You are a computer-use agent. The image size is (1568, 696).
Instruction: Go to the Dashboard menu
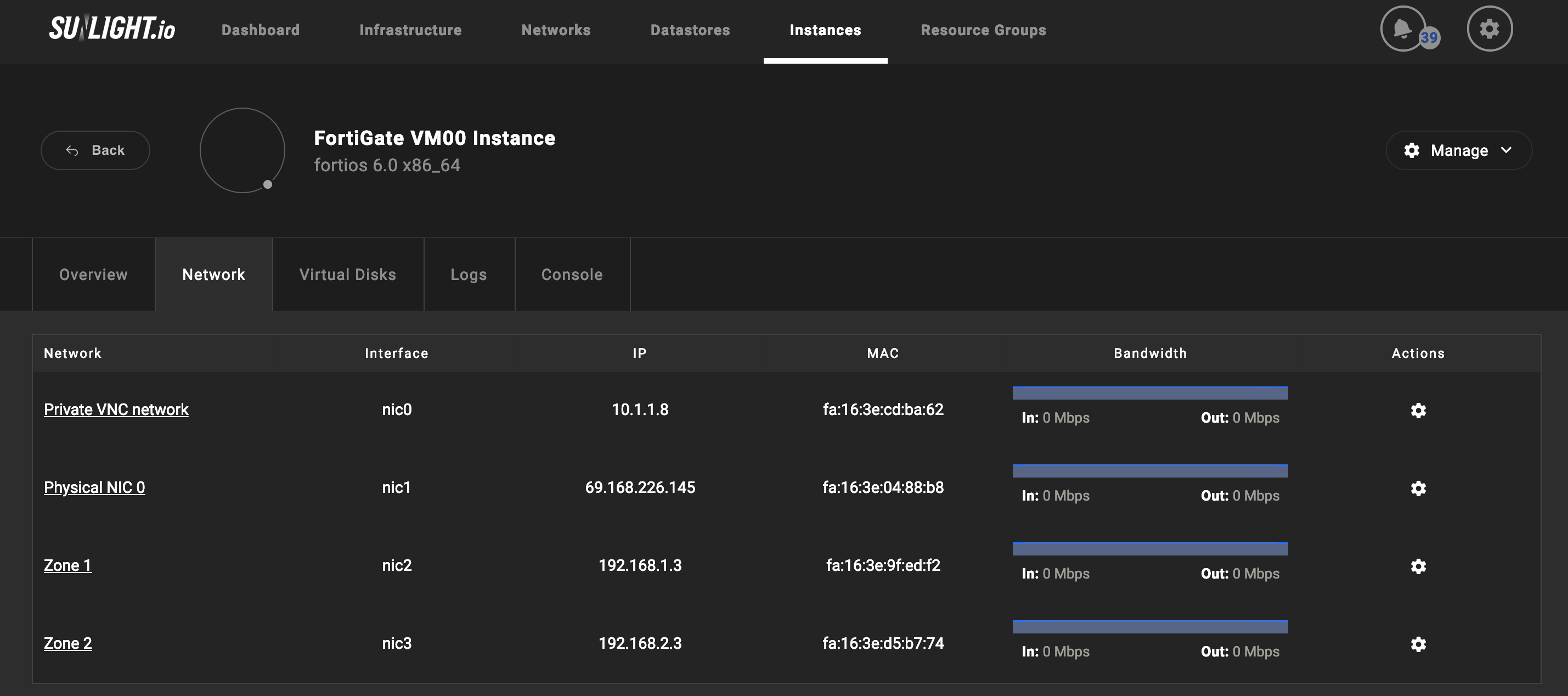click(261, 30)
